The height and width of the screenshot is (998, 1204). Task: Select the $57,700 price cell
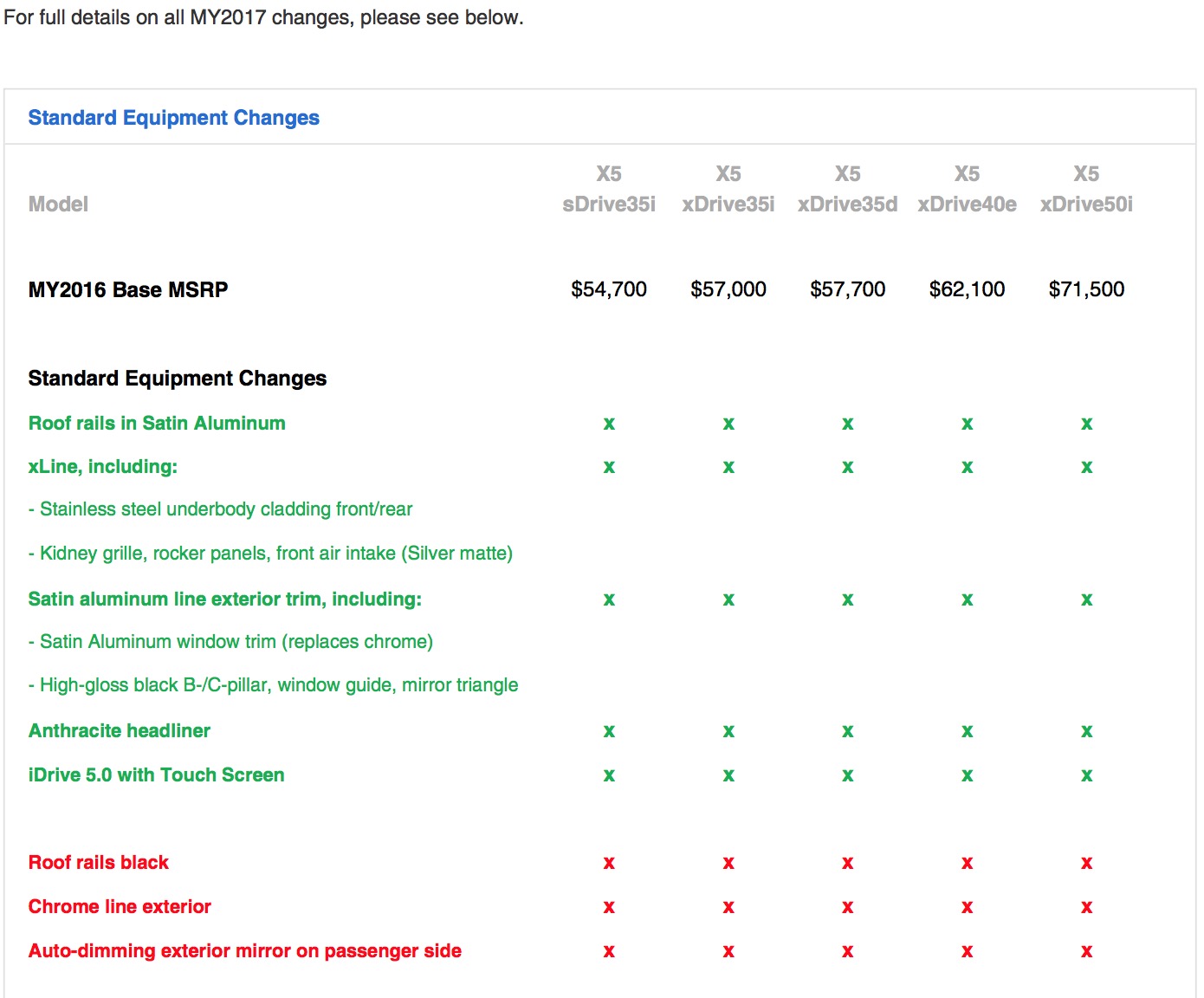pos(848,289)
